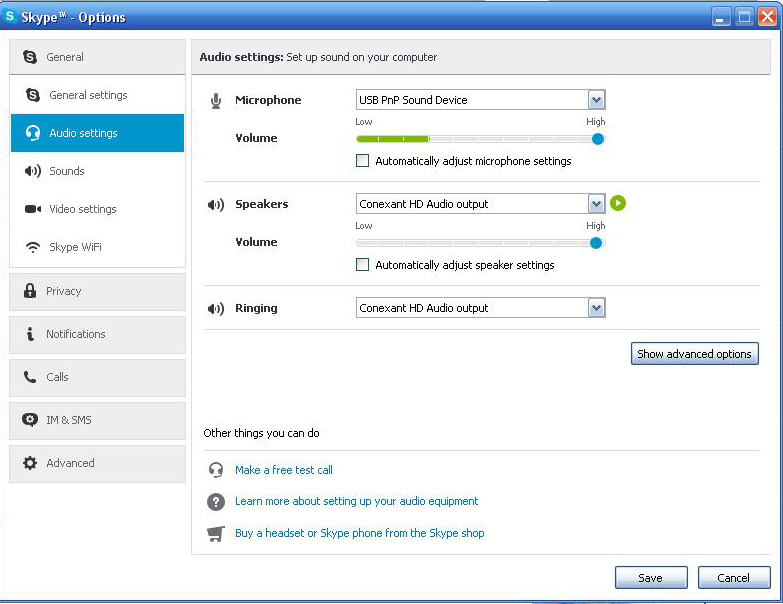Click the WiFi icon for Skype WiFi

pos(33,247)
